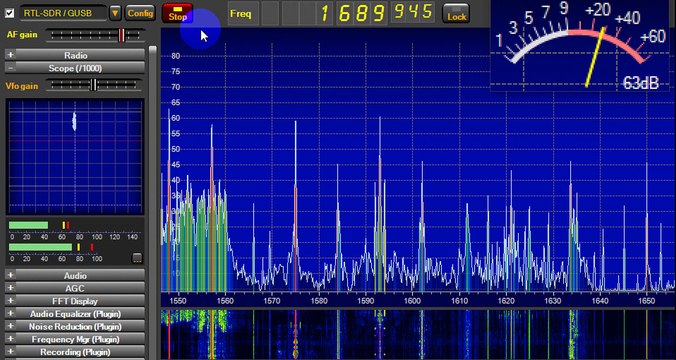Click the digit 1 in the frequency display
The width and height of the screenshot is (676, 360).
[x=325, y=13]
